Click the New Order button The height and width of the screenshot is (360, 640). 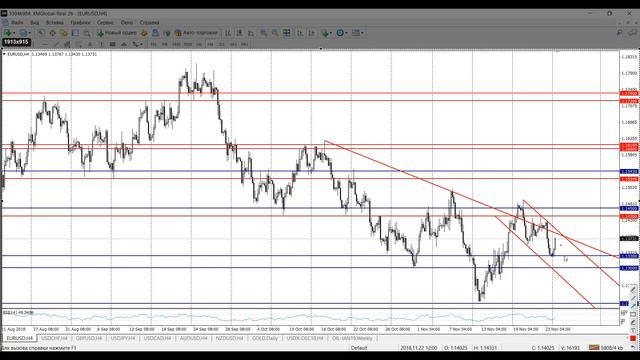[x=118, y=33]
